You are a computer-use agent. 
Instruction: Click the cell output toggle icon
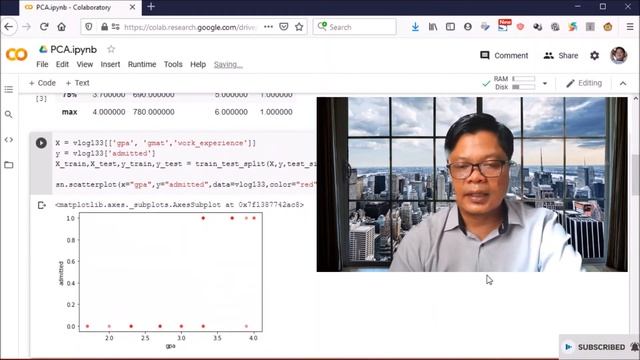click(42, 205)
